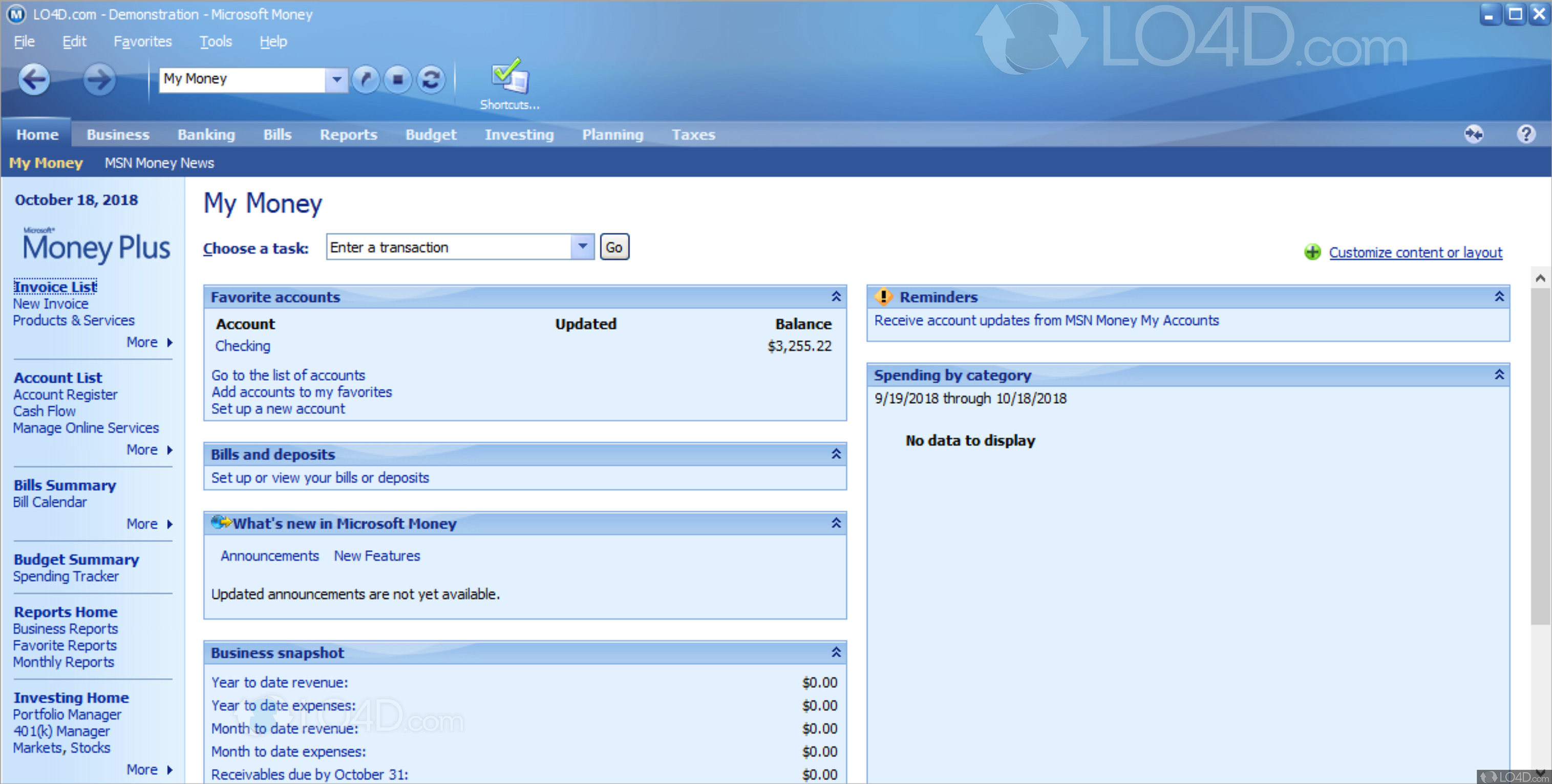Collapse the Bills and deposits panel

coord(836,454)
